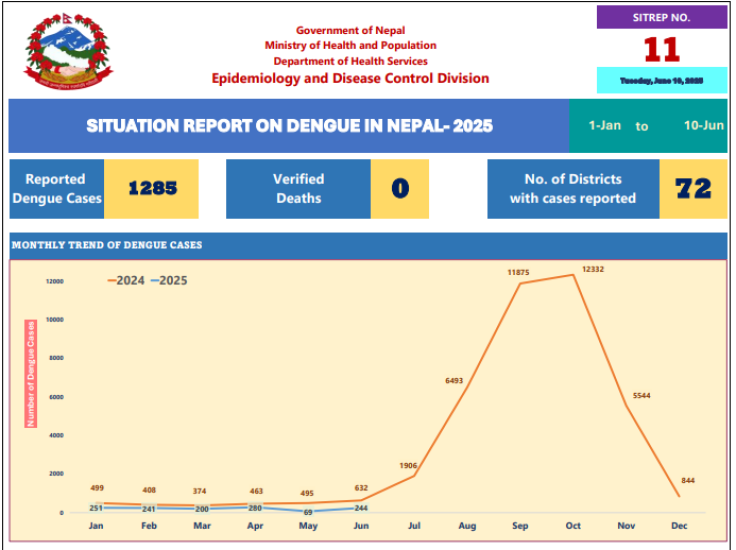Screen dimensions: 736x550
Task: Click the Sep x-axis month label
Action: click(x=520, y=526)
